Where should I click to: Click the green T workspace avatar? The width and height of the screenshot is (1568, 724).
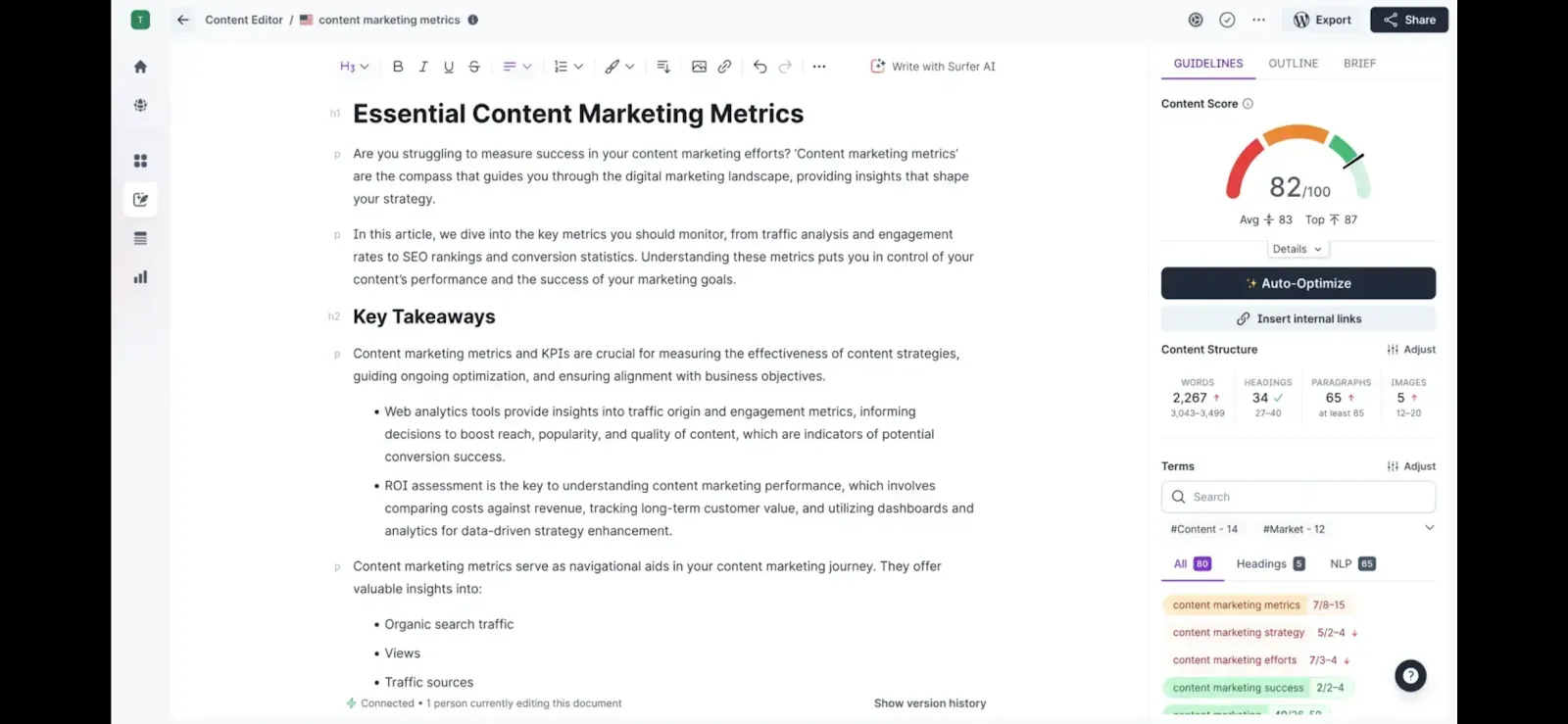coord(140,20)
